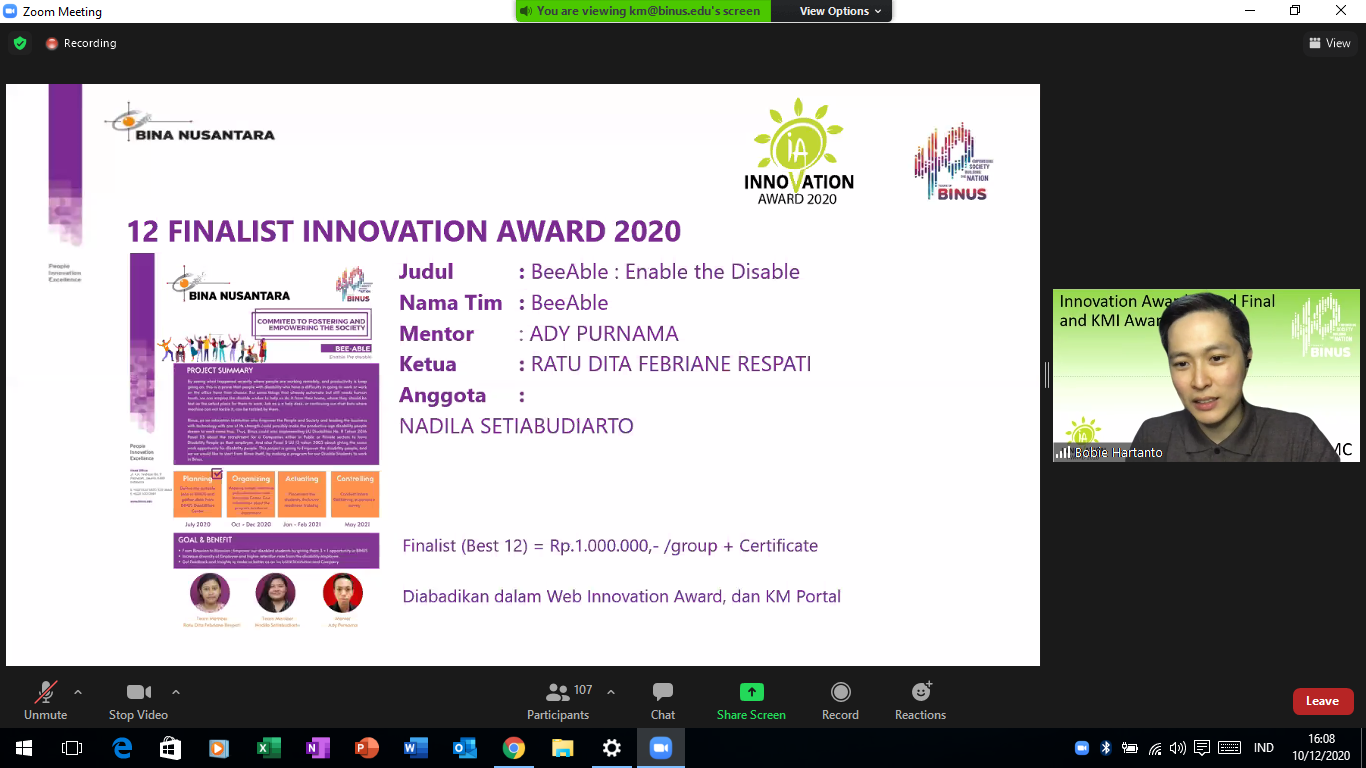Screen dimensions: 1366x768
Task: Click the slide title 12 FINALIST INNOVATION AWARD 2020
Action: pos(404,231)
